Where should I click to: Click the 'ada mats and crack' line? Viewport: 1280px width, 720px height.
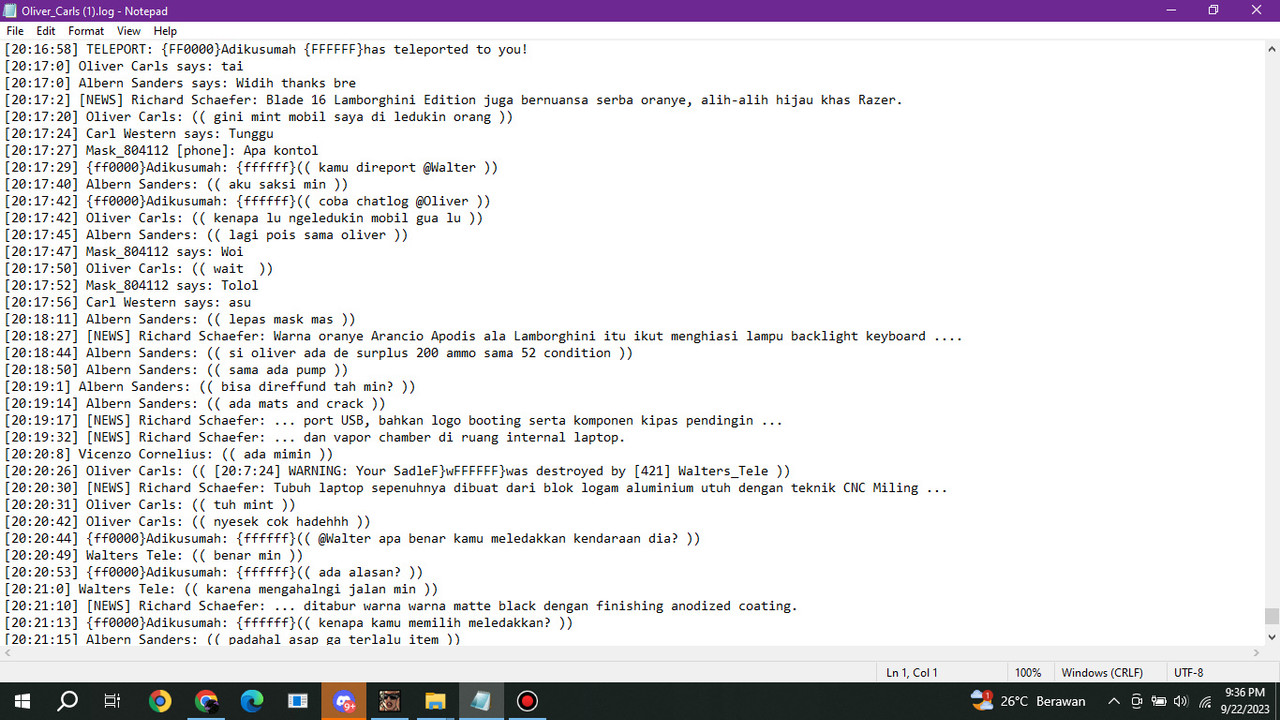pyautogui.click(x=195, y=403)
